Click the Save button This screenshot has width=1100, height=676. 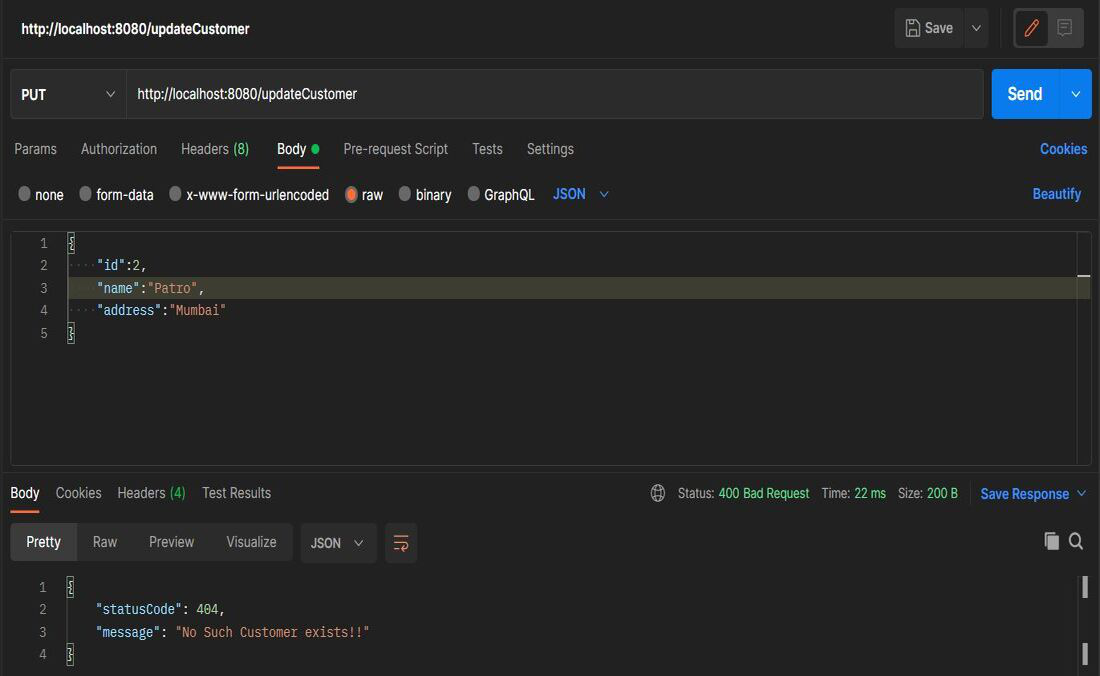pyautogui.click(x=929, y=28)
